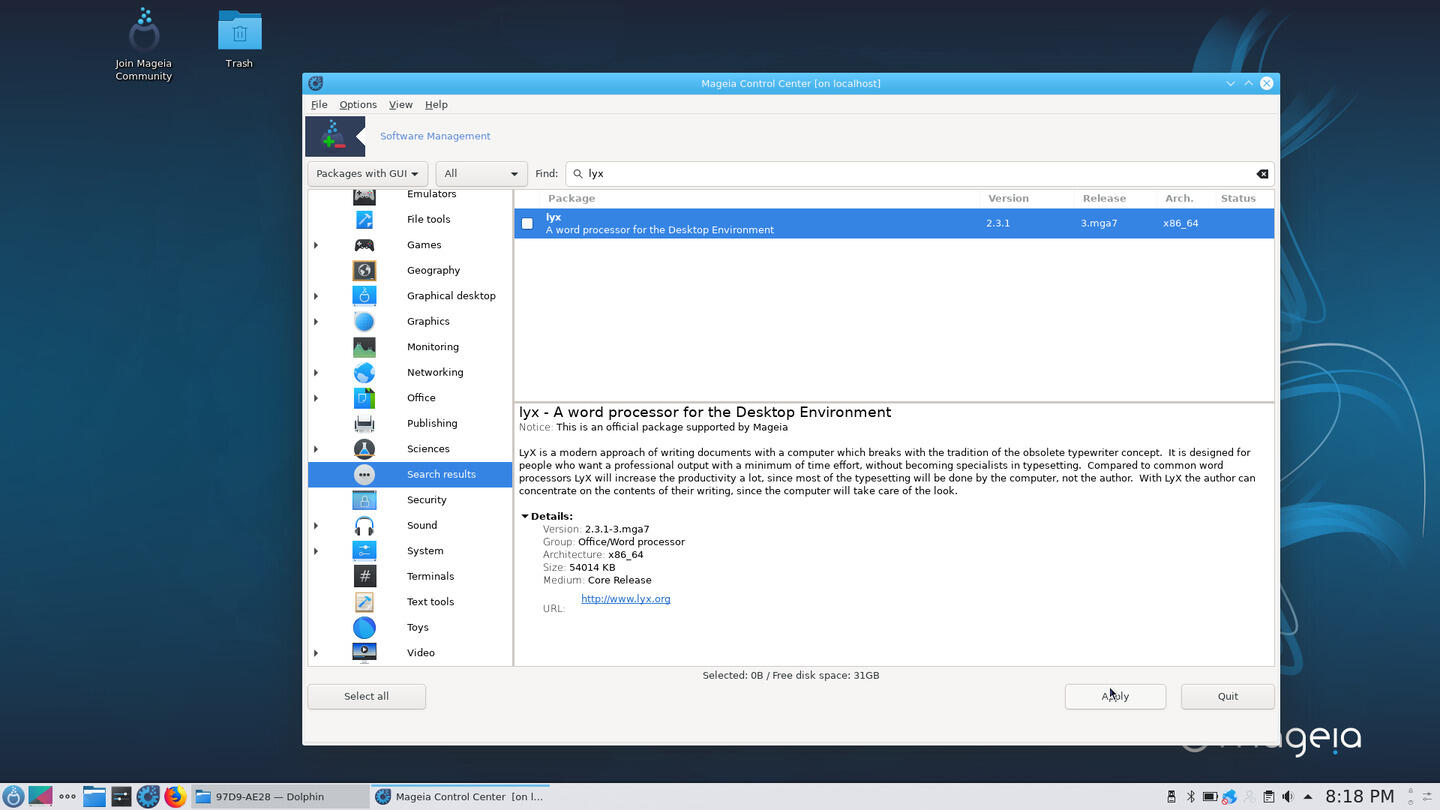The image size is (1440, 810).
Task: Show hidden system tray icons arrow
Action: pos(1307,797)
